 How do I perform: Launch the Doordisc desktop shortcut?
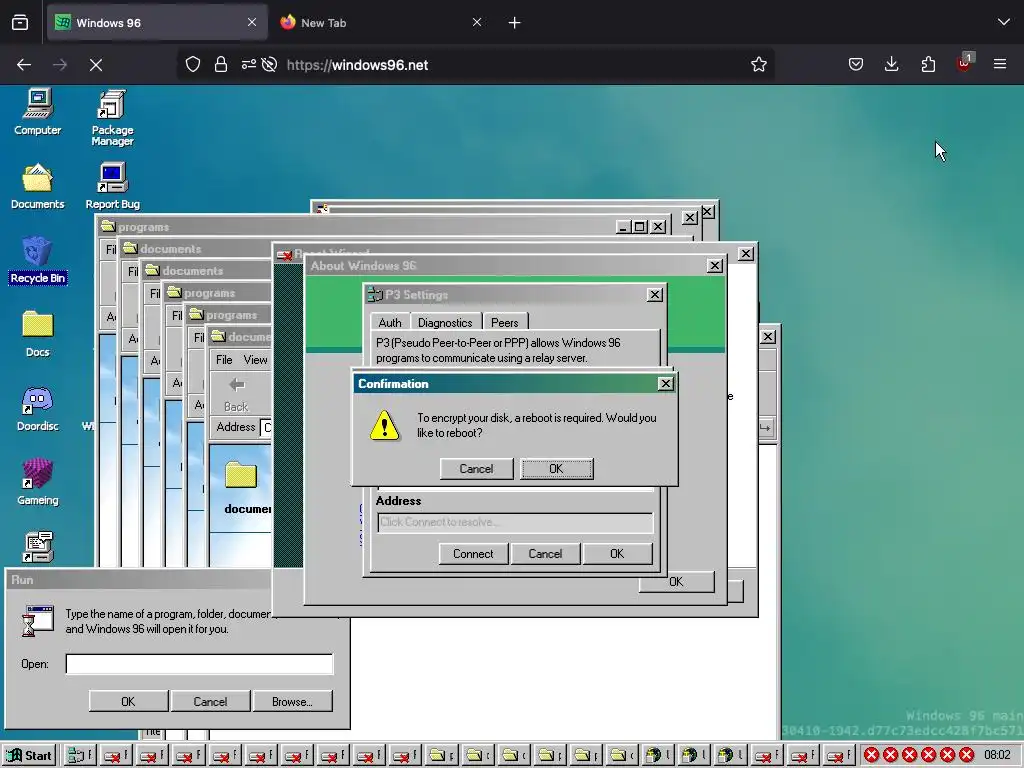pos(37,408)
